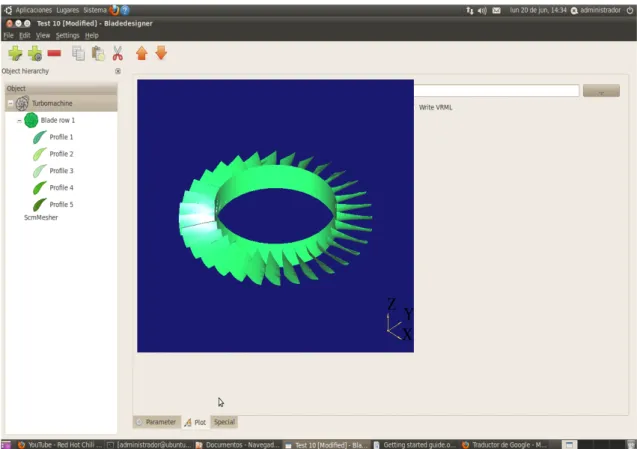Click the blue Help question-mark icon
Viewport: 637px width, 449px height.
click(125, 10)
